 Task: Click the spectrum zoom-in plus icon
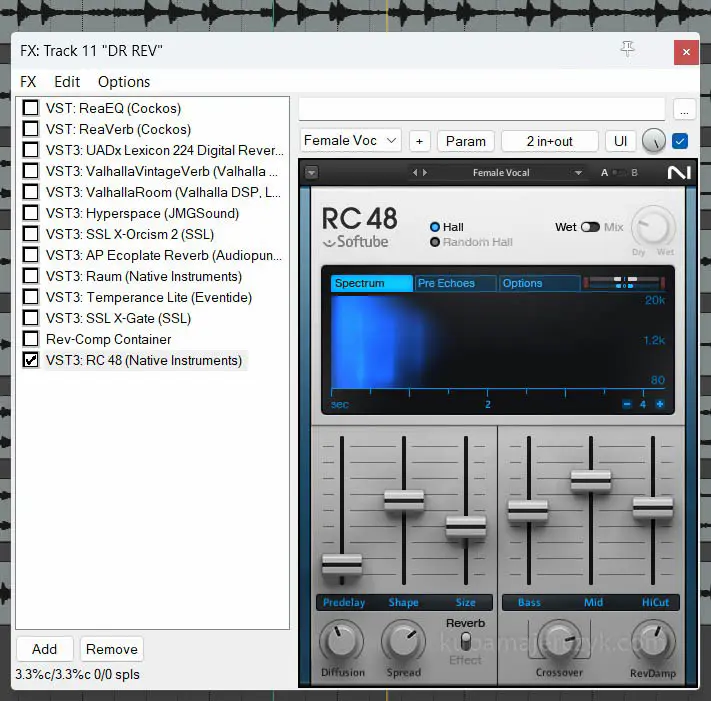(x=659, y=404)
